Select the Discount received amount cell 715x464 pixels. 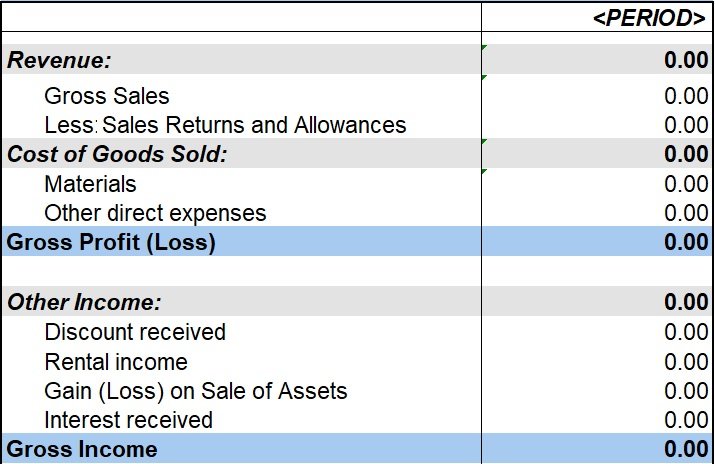597,331
